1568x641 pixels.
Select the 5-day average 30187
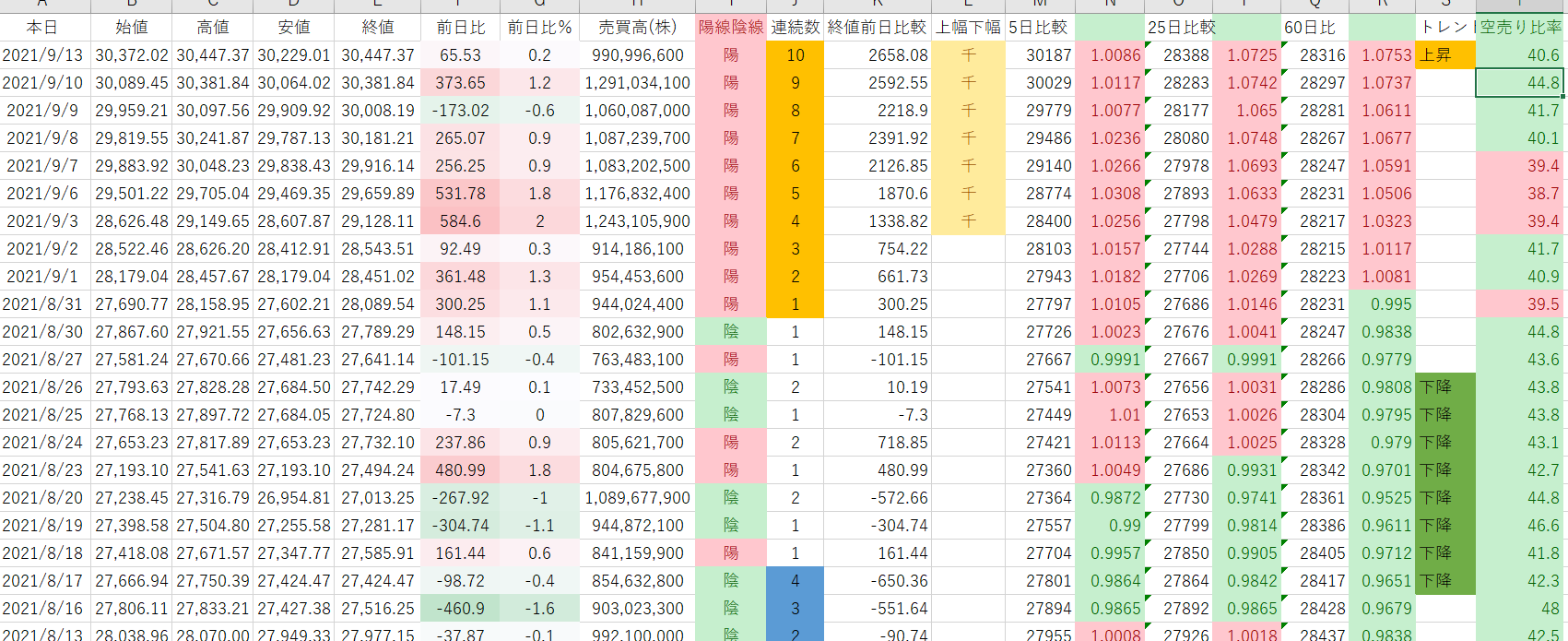(1040, 55)
